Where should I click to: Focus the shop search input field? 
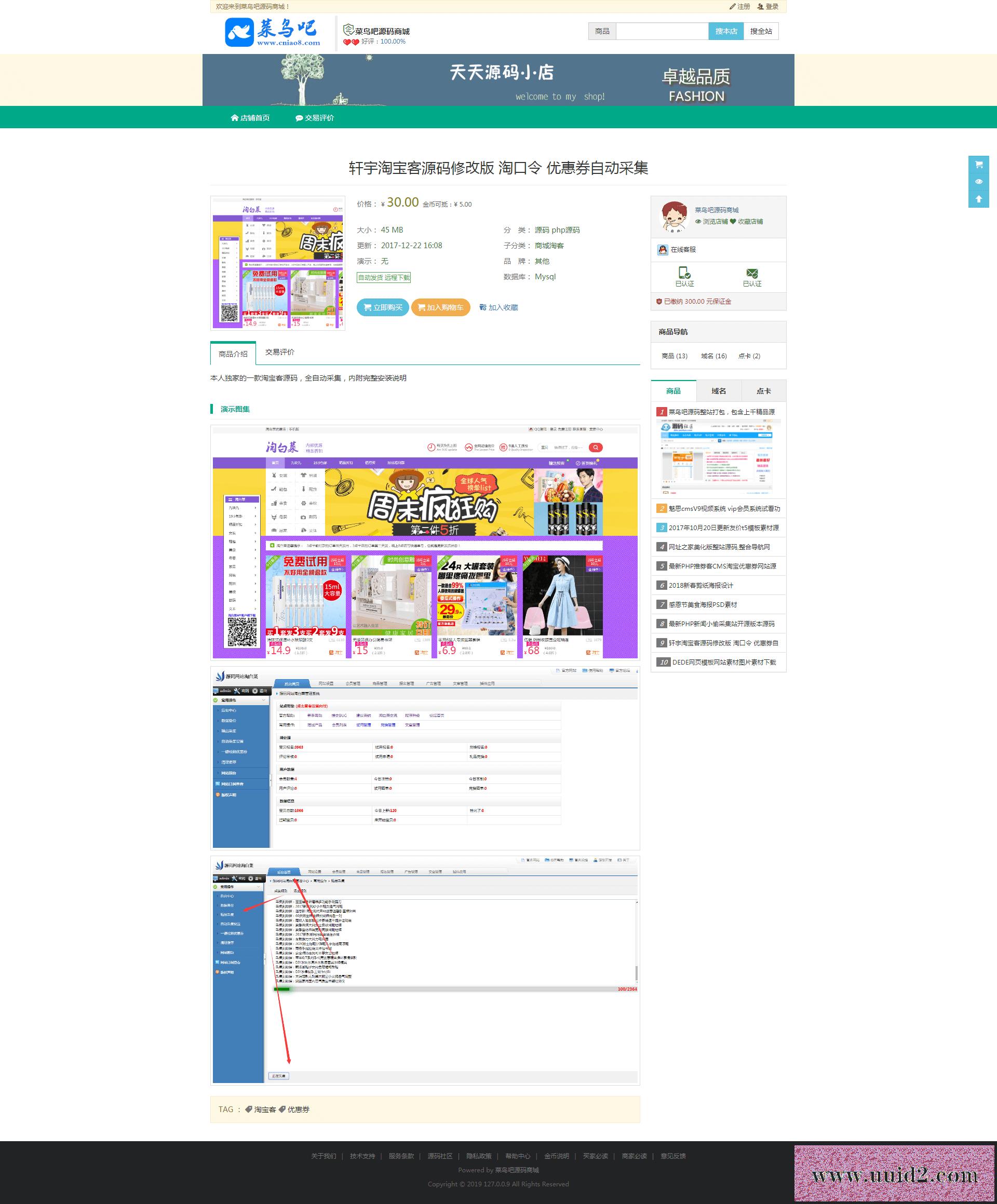(662, 32)
